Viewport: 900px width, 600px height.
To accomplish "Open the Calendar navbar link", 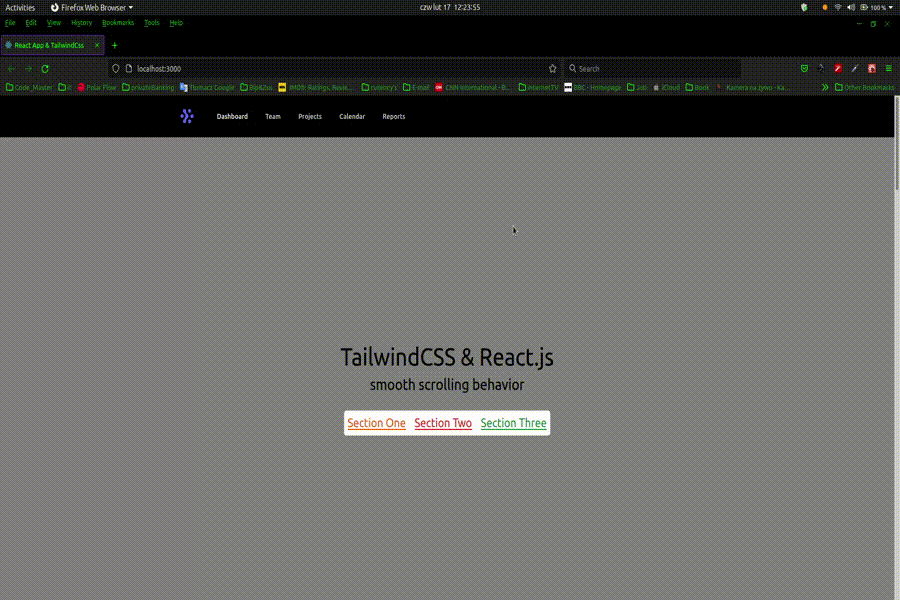I will tap(352, 117).
